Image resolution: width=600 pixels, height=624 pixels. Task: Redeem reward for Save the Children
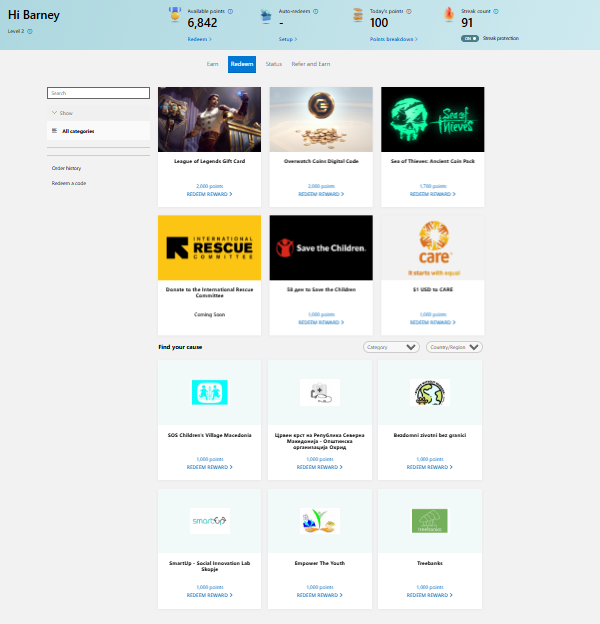coord(321,322)
